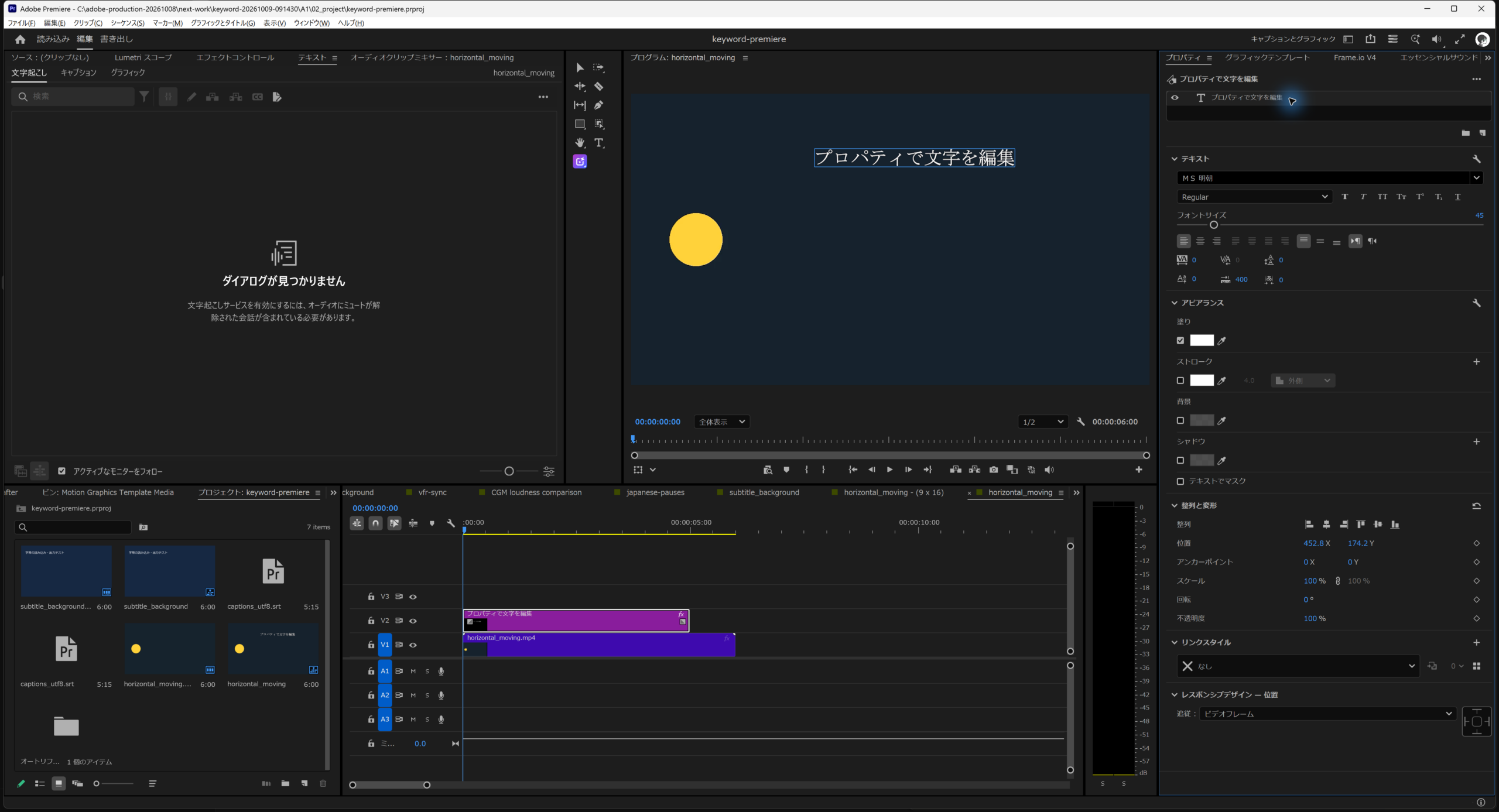This screenshot has width=1499, height=812.
Task: Open program monitor settings wrench
Action: pos(1081,422)
